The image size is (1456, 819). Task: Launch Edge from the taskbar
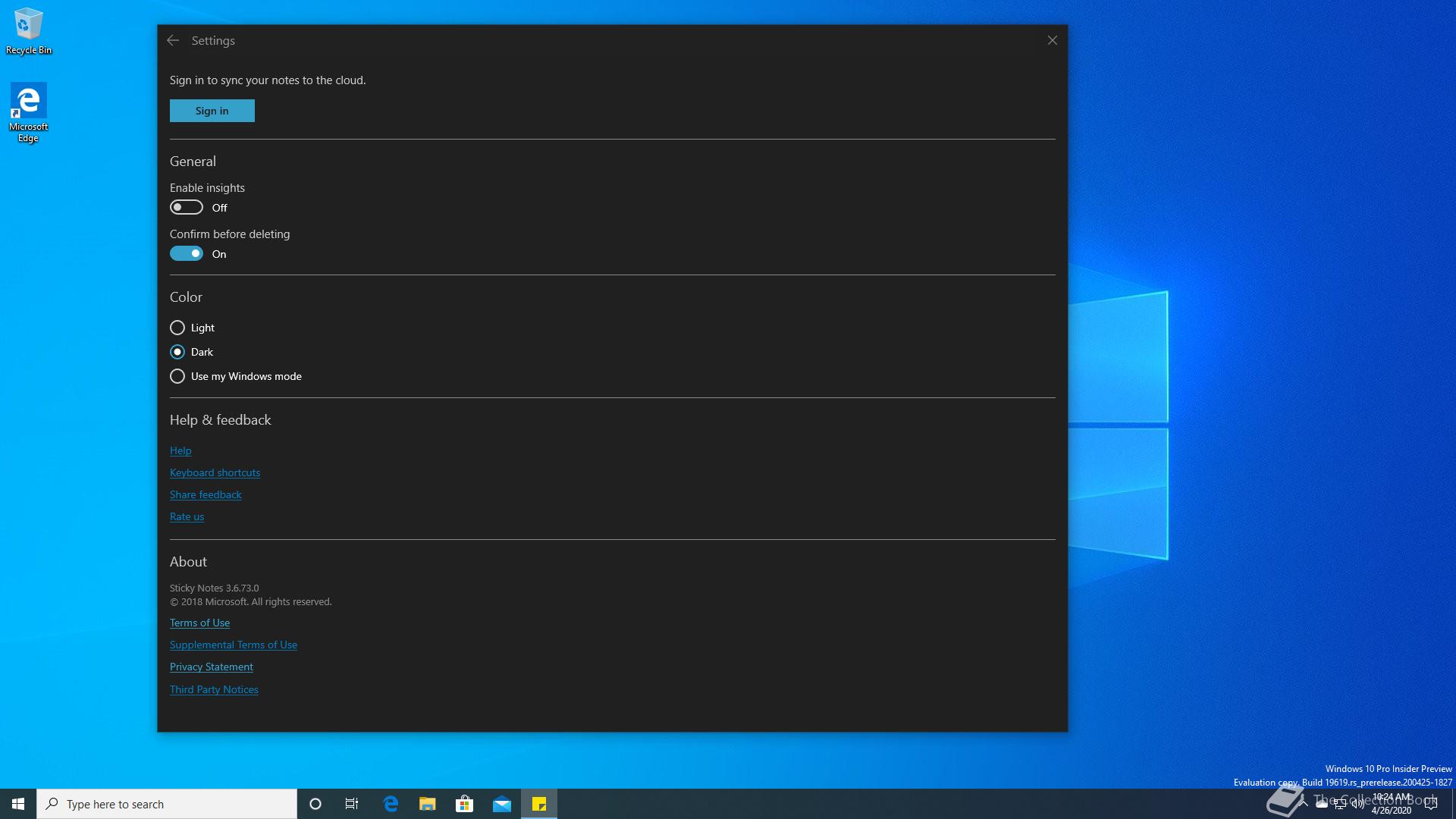(x=391, y=804)
